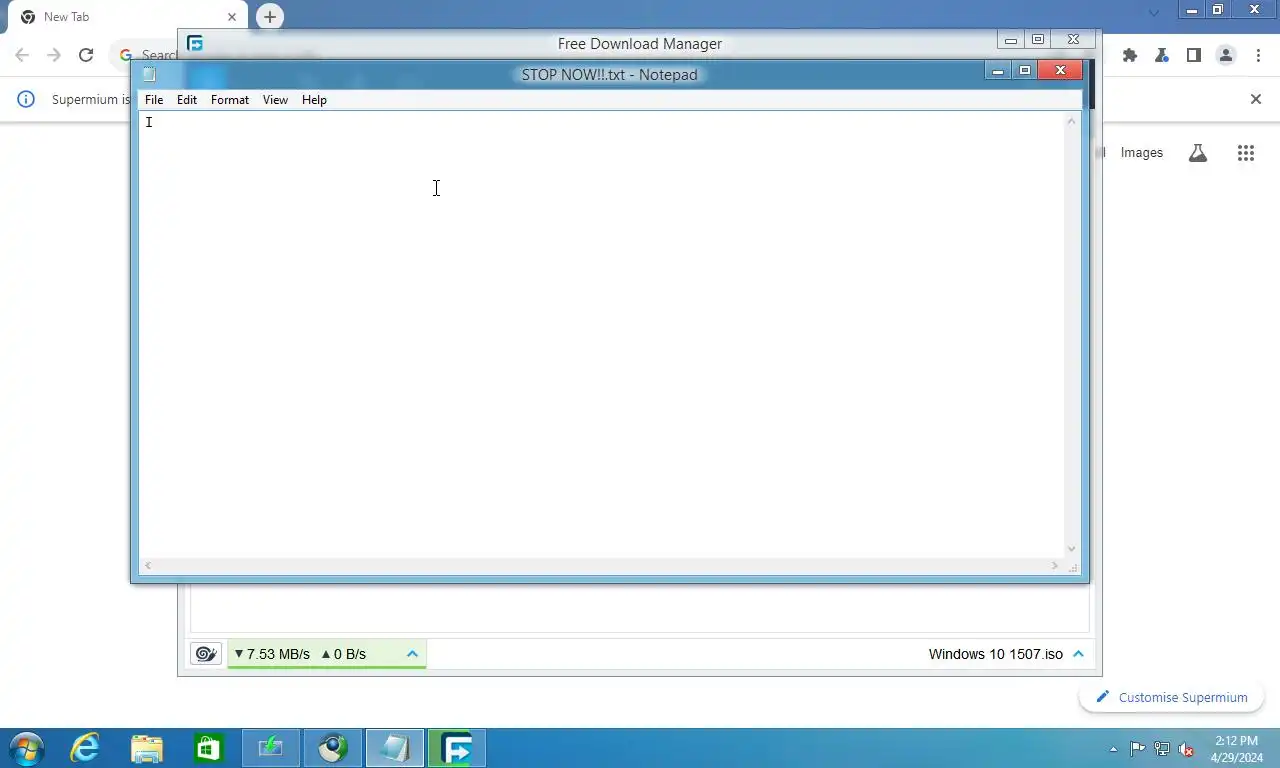Switch to Free Download Manager taskbar button
Screen dimensions: 1280x768
457,748
